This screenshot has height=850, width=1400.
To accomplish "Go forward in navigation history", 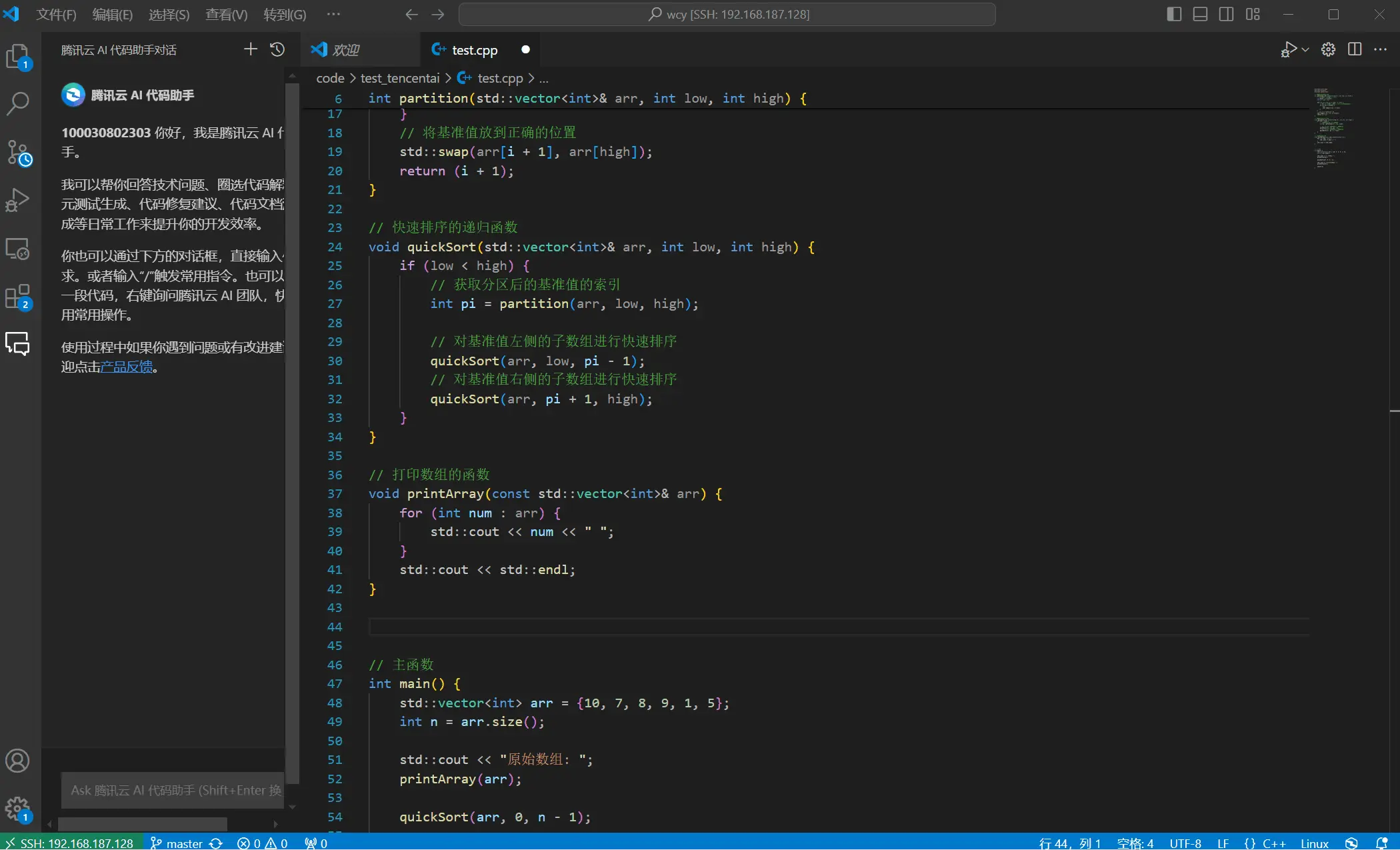I will 438,14.
